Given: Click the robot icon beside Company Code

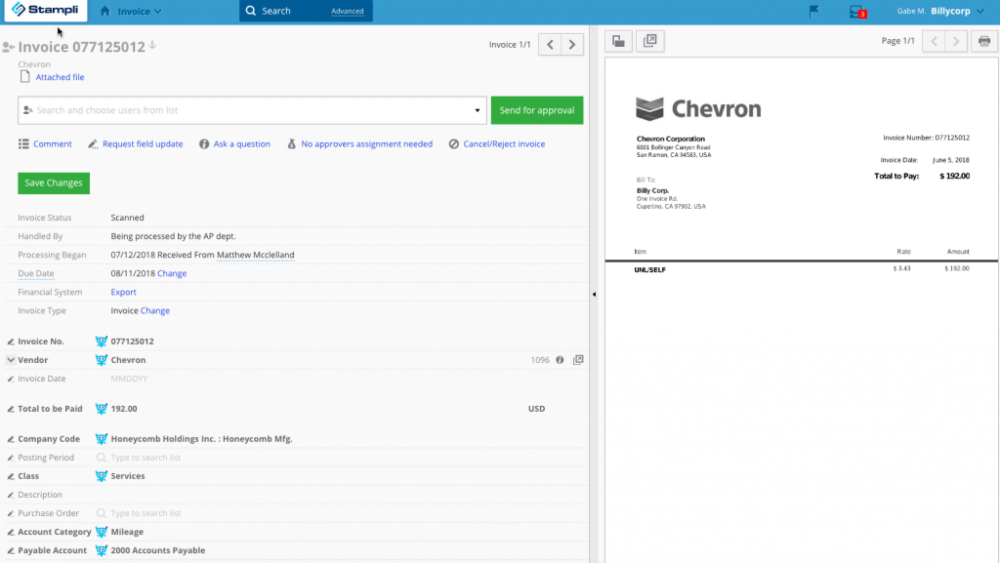Looking at the screenshot, I should [101, 439].
